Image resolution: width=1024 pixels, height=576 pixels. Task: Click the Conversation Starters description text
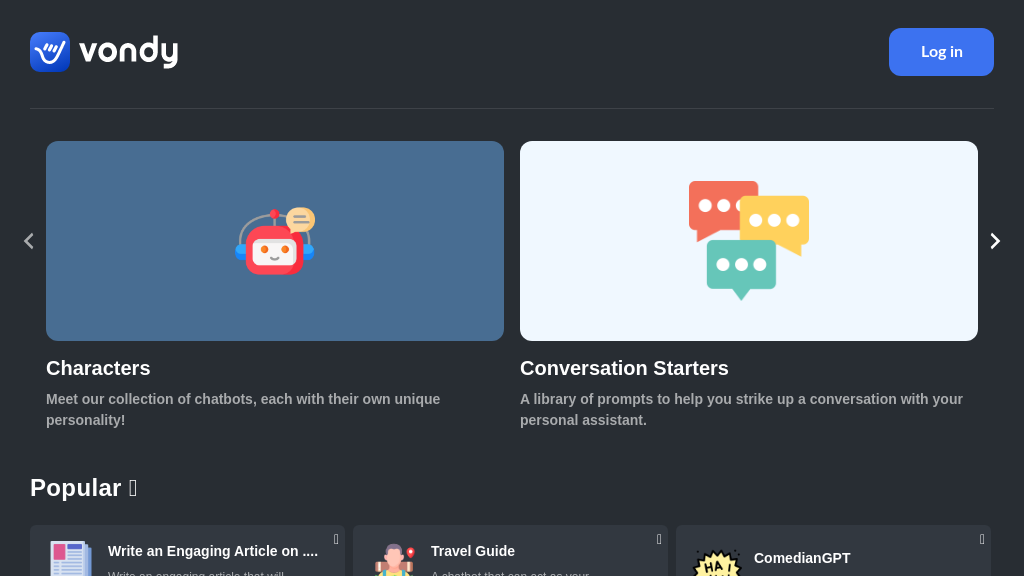(x=741, y=409)
